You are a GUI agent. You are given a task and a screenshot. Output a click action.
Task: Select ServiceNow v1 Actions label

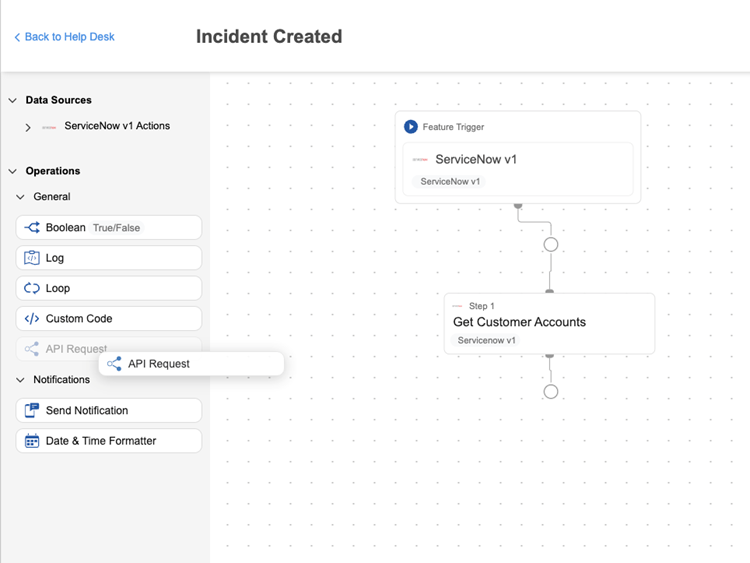[117, 126]
